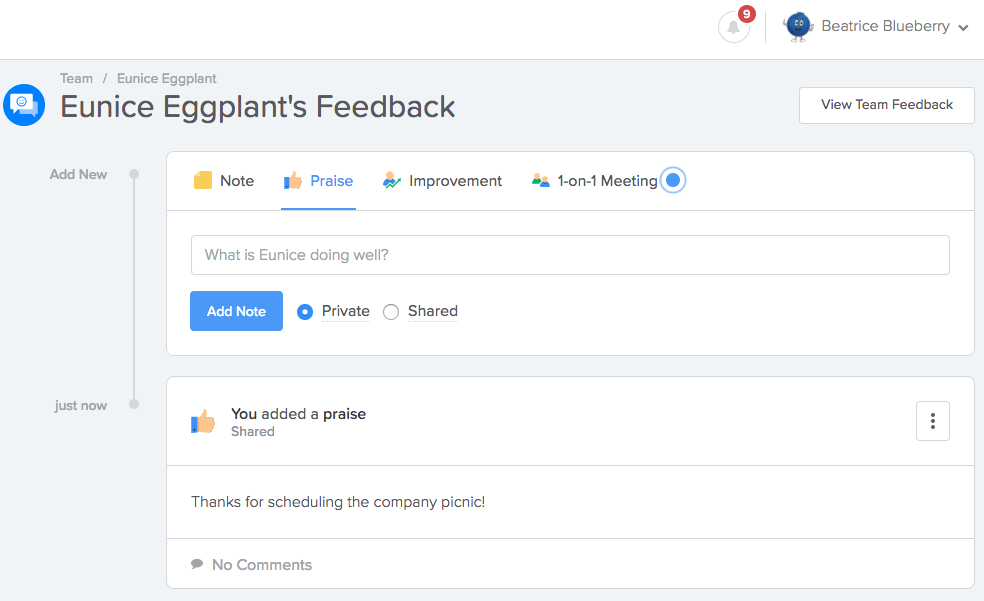Select the Private radio button
984x601 pixels.
(x=305, y=312)
